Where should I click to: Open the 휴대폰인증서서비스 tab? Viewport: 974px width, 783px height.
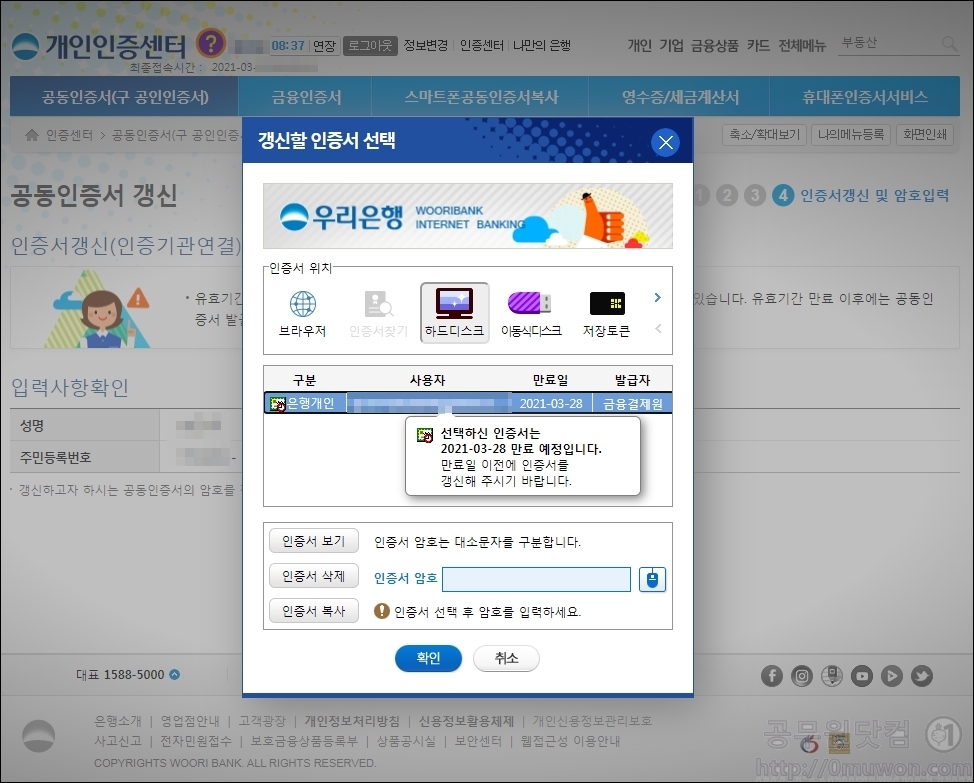click(865, 97)
